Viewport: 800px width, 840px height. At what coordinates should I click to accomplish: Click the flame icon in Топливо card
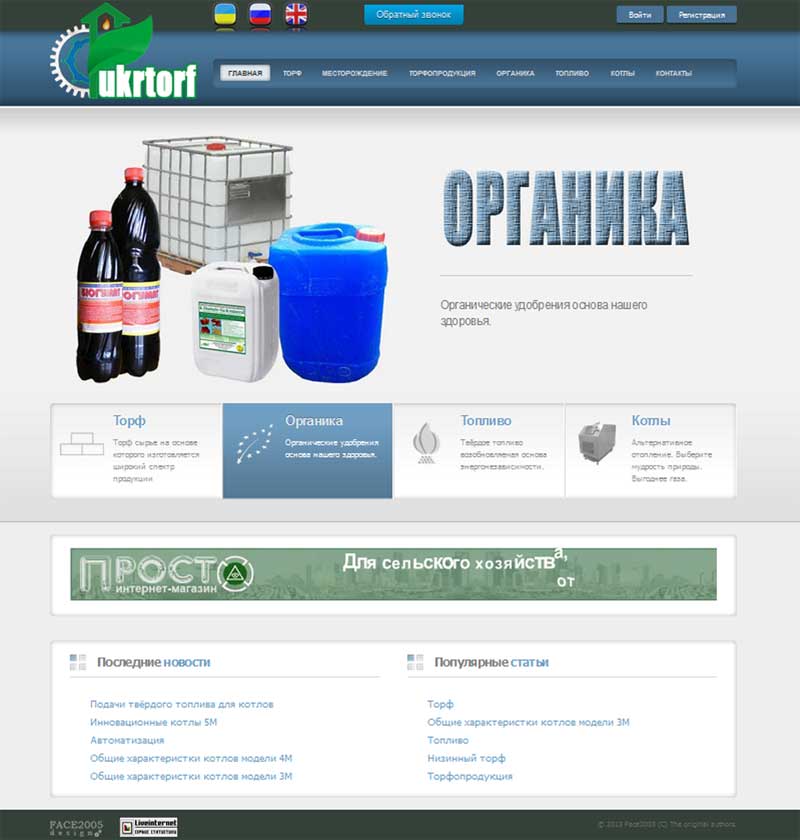click(x=426, y=443)
